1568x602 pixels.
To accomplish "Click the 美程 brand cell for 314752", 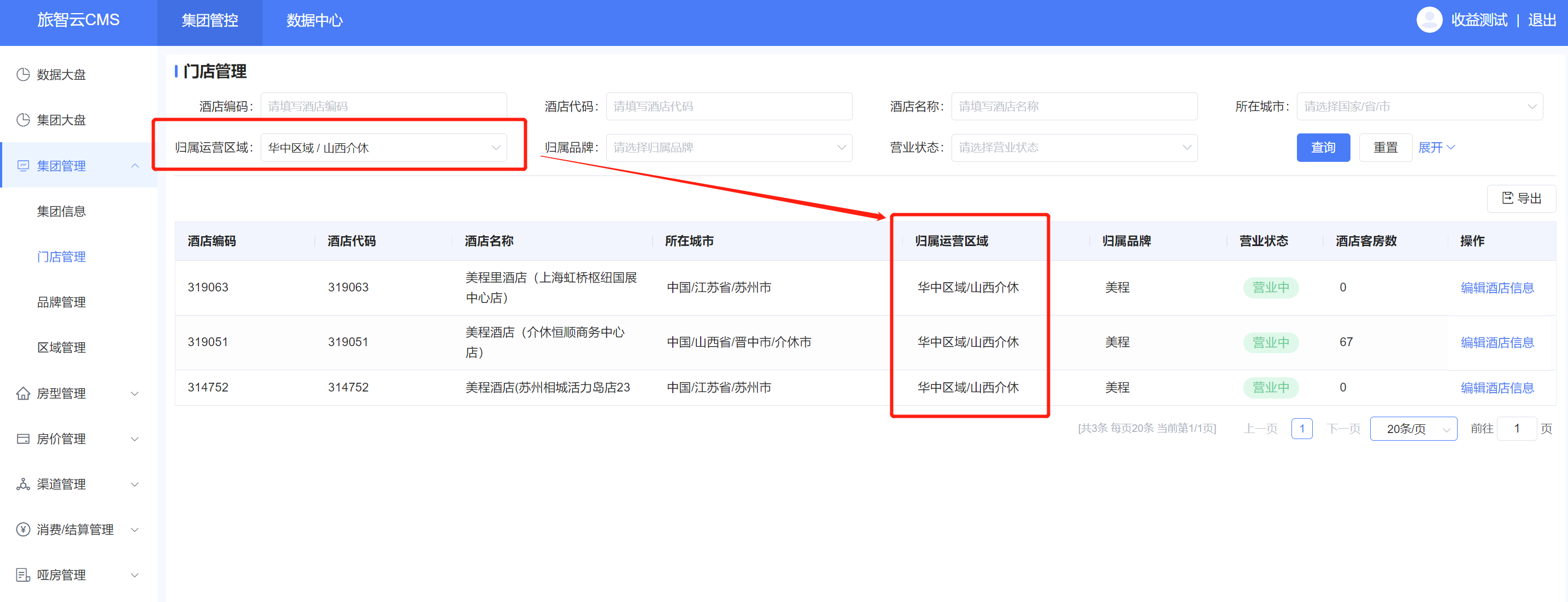I will (1117, 387).
